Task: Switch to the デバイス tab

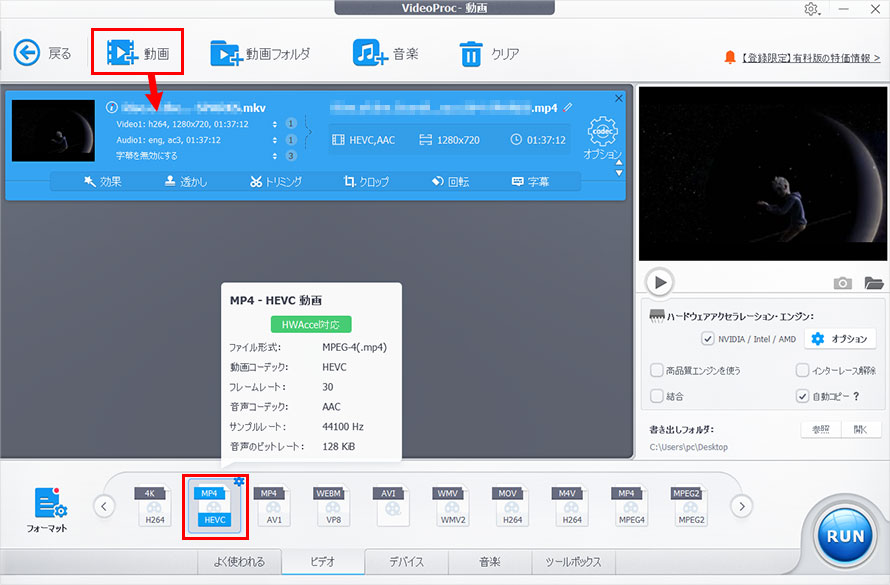Action: click(407, 562)
